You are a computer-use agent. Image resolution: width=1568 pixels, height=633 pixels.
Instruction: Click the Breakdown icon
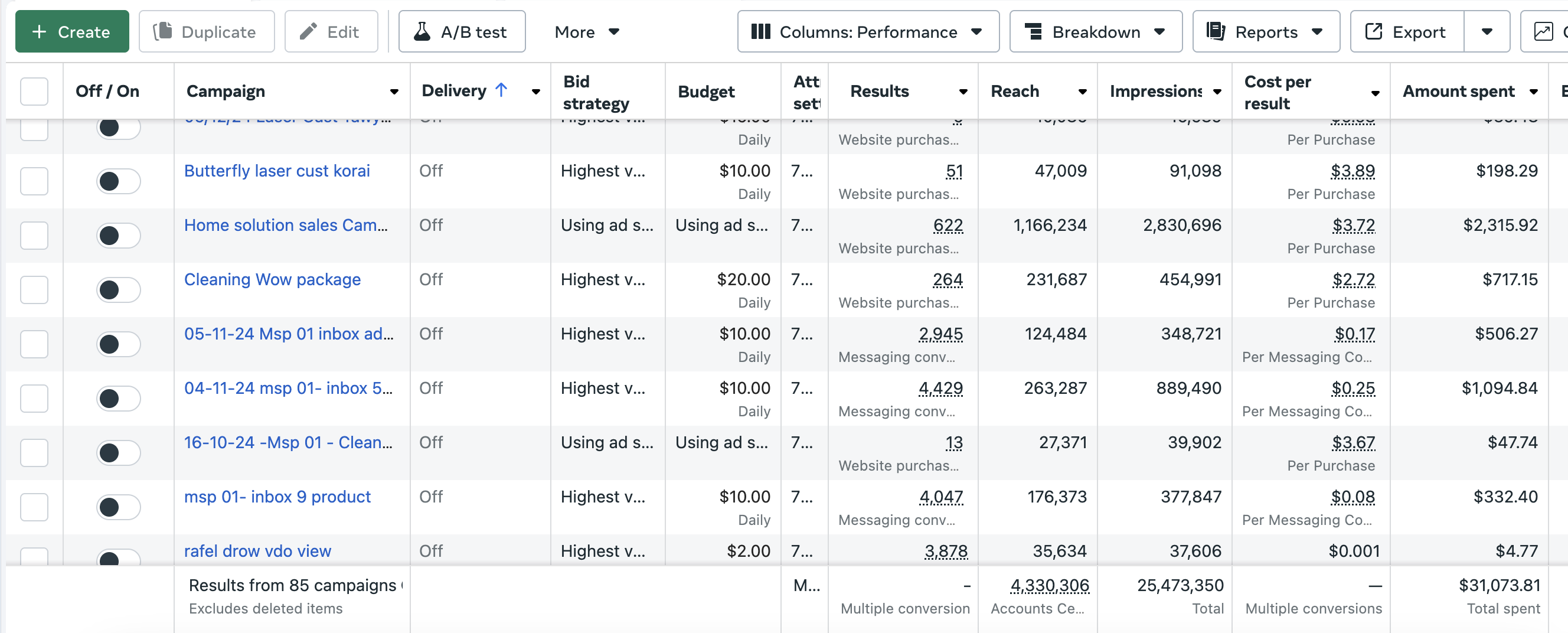tap(1033, 32)
